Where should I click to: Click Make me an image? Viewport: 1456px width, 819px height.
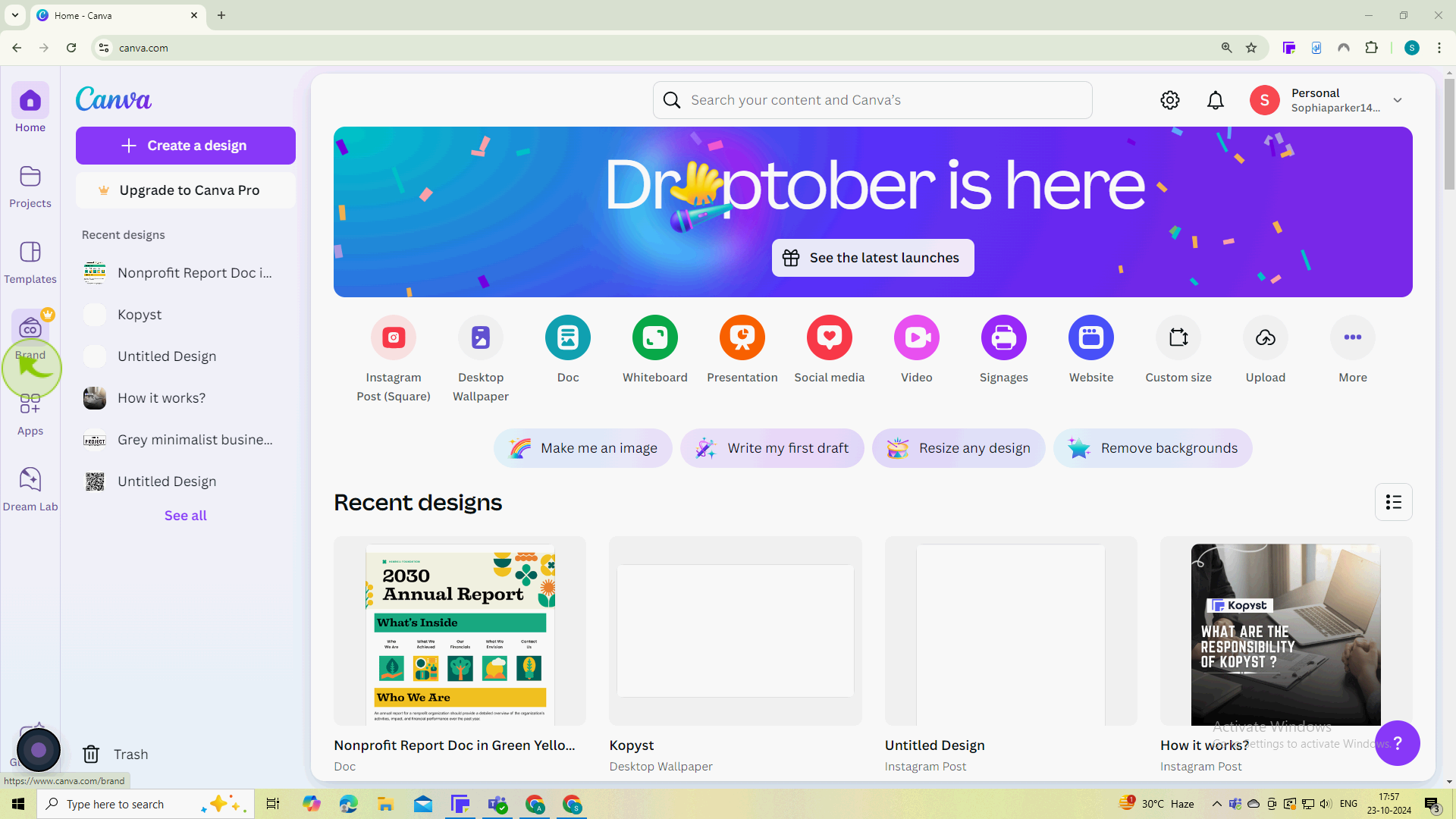point(583,448)
